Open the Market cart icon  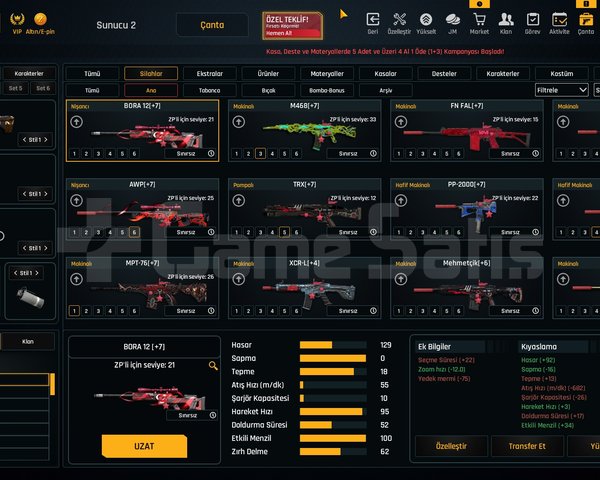click(479, 20)
